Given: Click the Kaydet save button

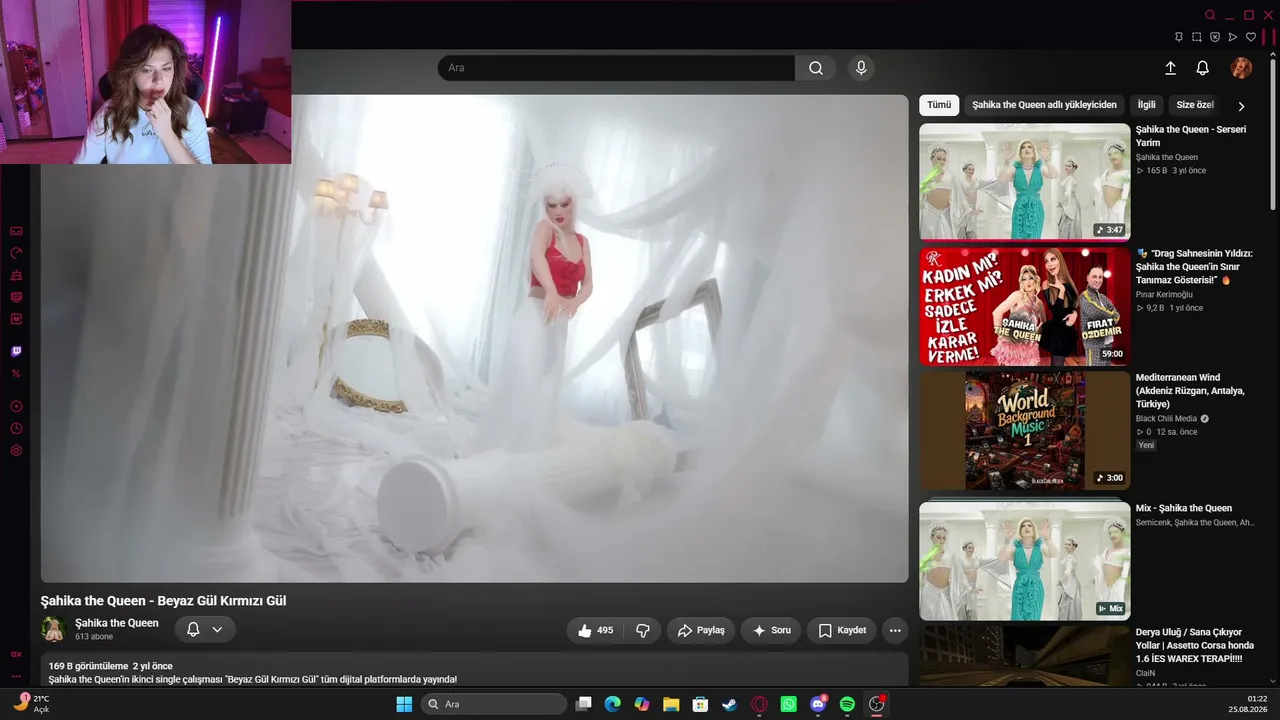Looking at the screenshot, I should [842, 631].
